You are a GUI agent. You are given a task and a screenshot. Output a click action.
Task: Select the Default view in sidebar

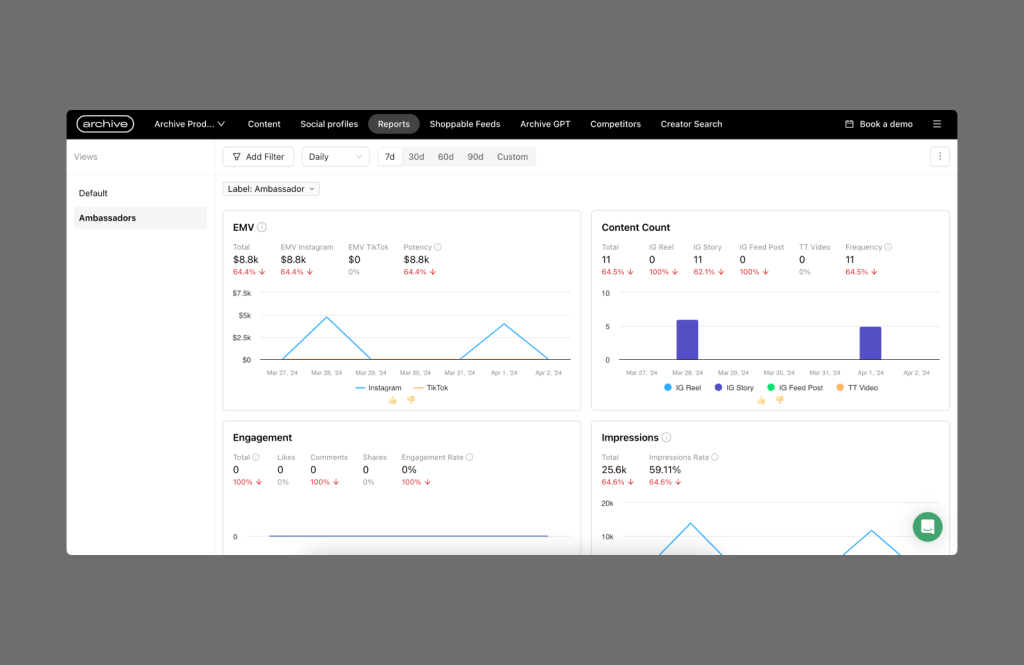94,193
